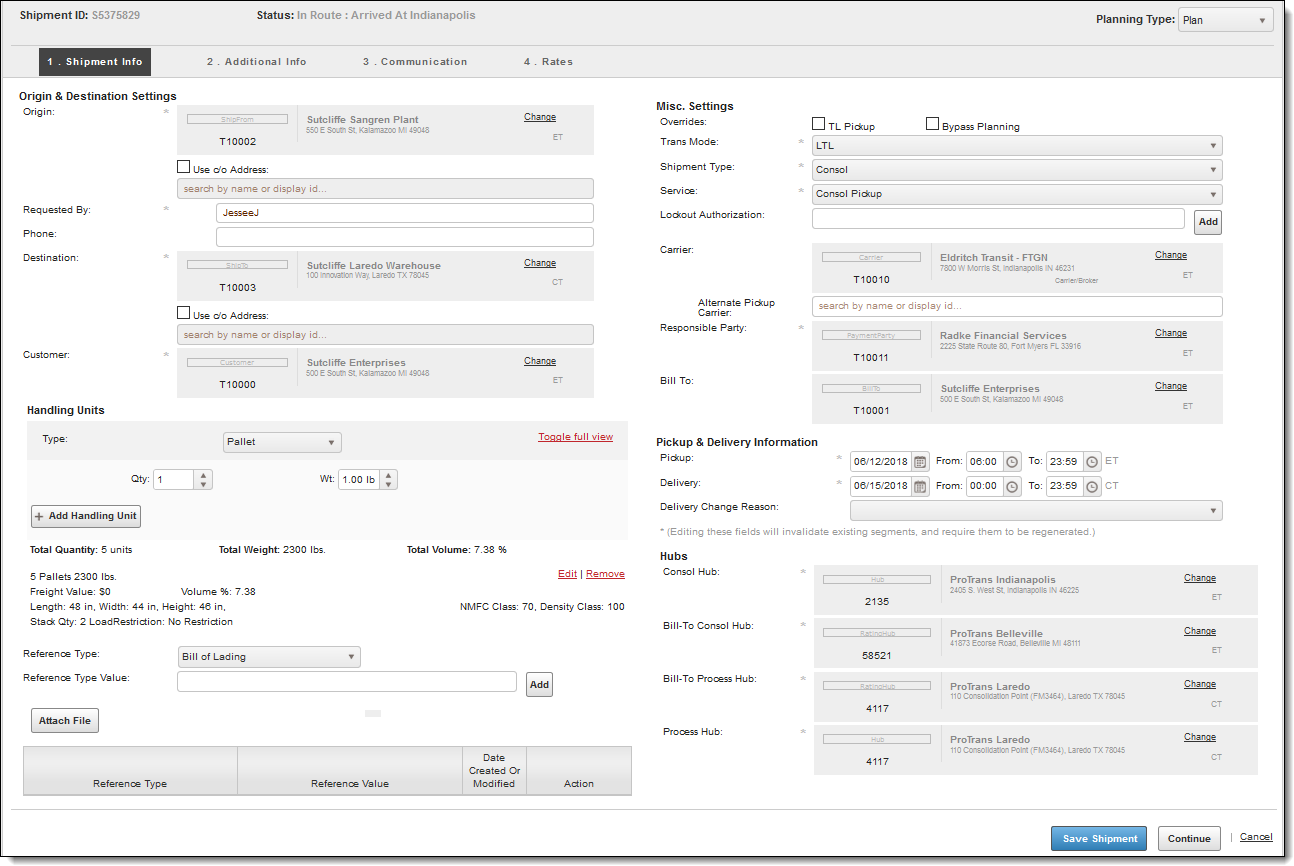Viewport: 1294px width, 866px height.
Task: Click the Delivery From time clock icon
Action: (1012, 486)
